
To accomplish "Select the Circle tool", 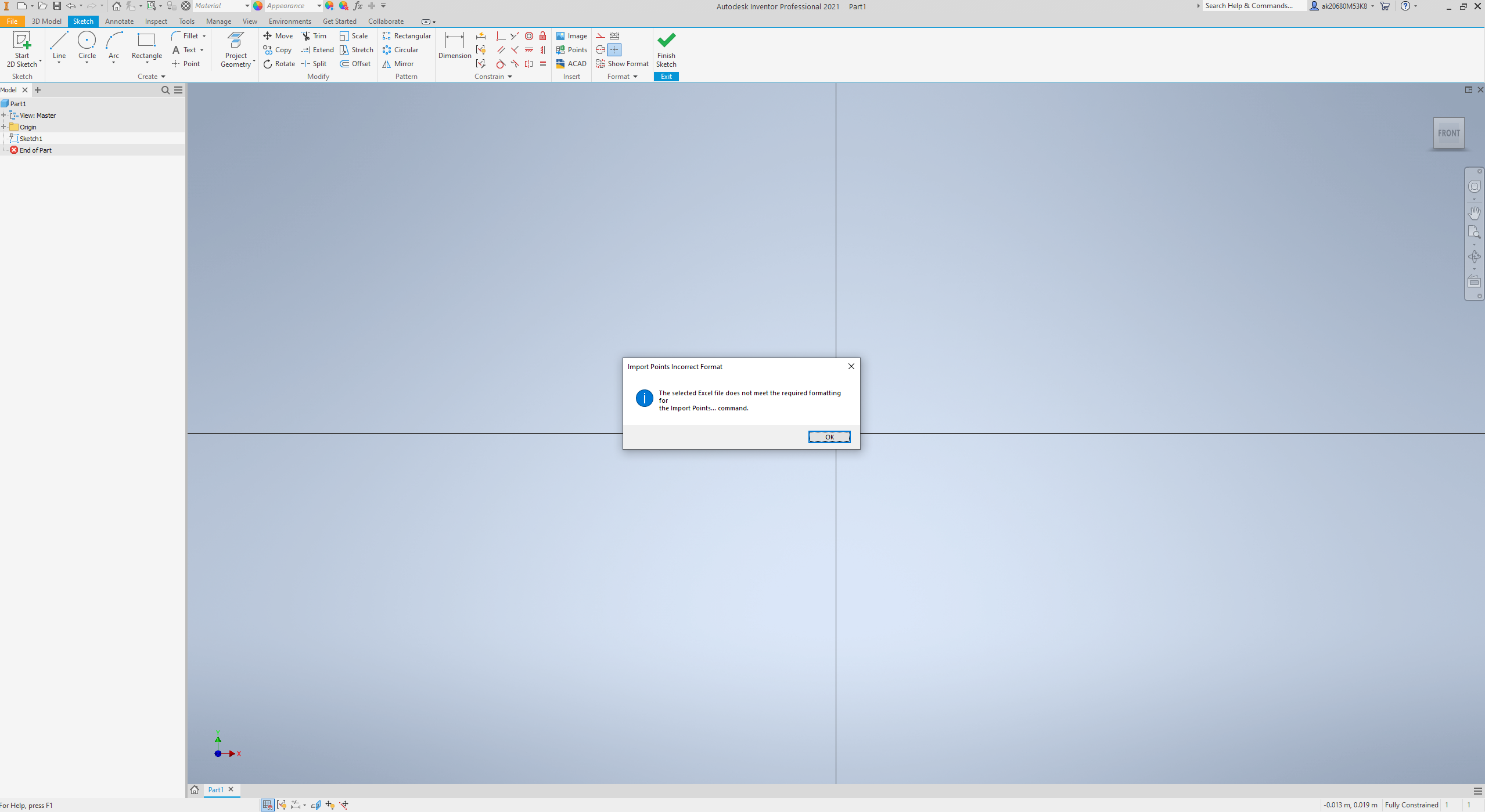I will click(x=87, y=46).
